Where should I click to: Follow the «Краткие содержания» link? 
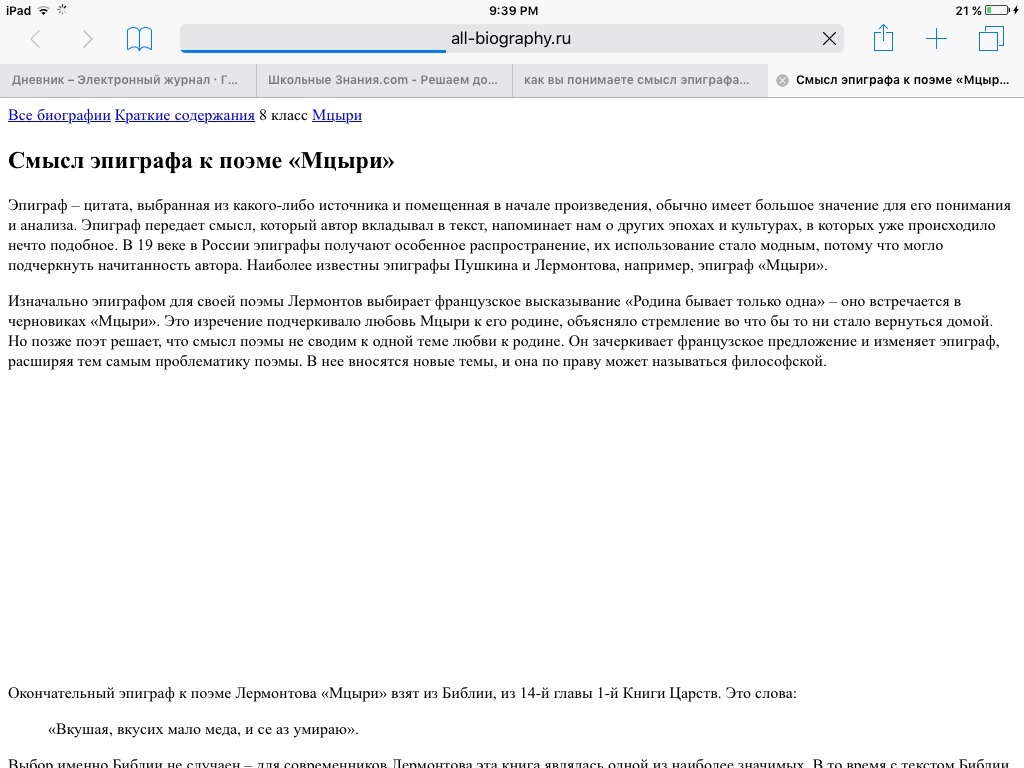185,116
